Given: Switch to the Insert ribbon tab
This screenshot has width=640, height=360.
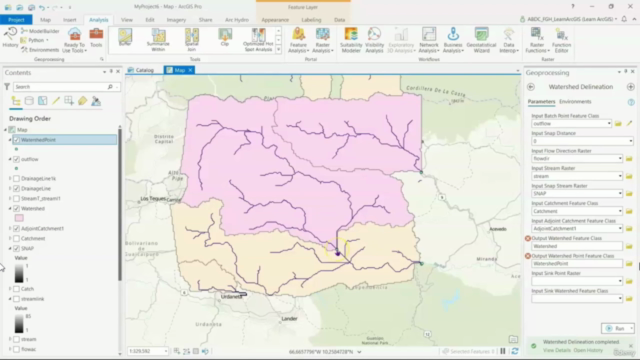Looking at the screenshot, I should pyautogui.click(x=69, y=20).
